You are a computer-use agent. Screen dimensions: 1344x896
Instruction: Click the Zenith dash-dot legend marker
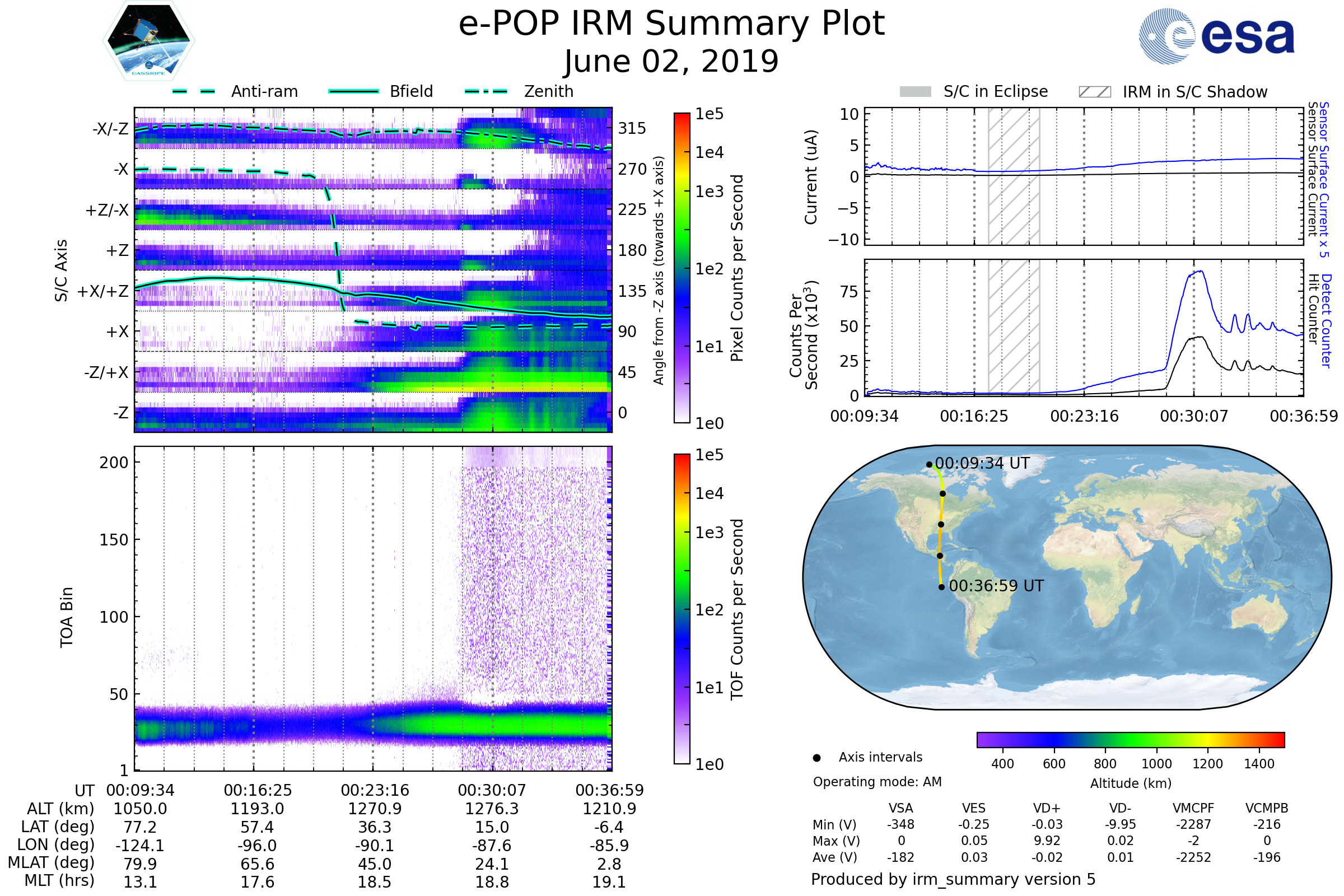[x=486, y=91]
